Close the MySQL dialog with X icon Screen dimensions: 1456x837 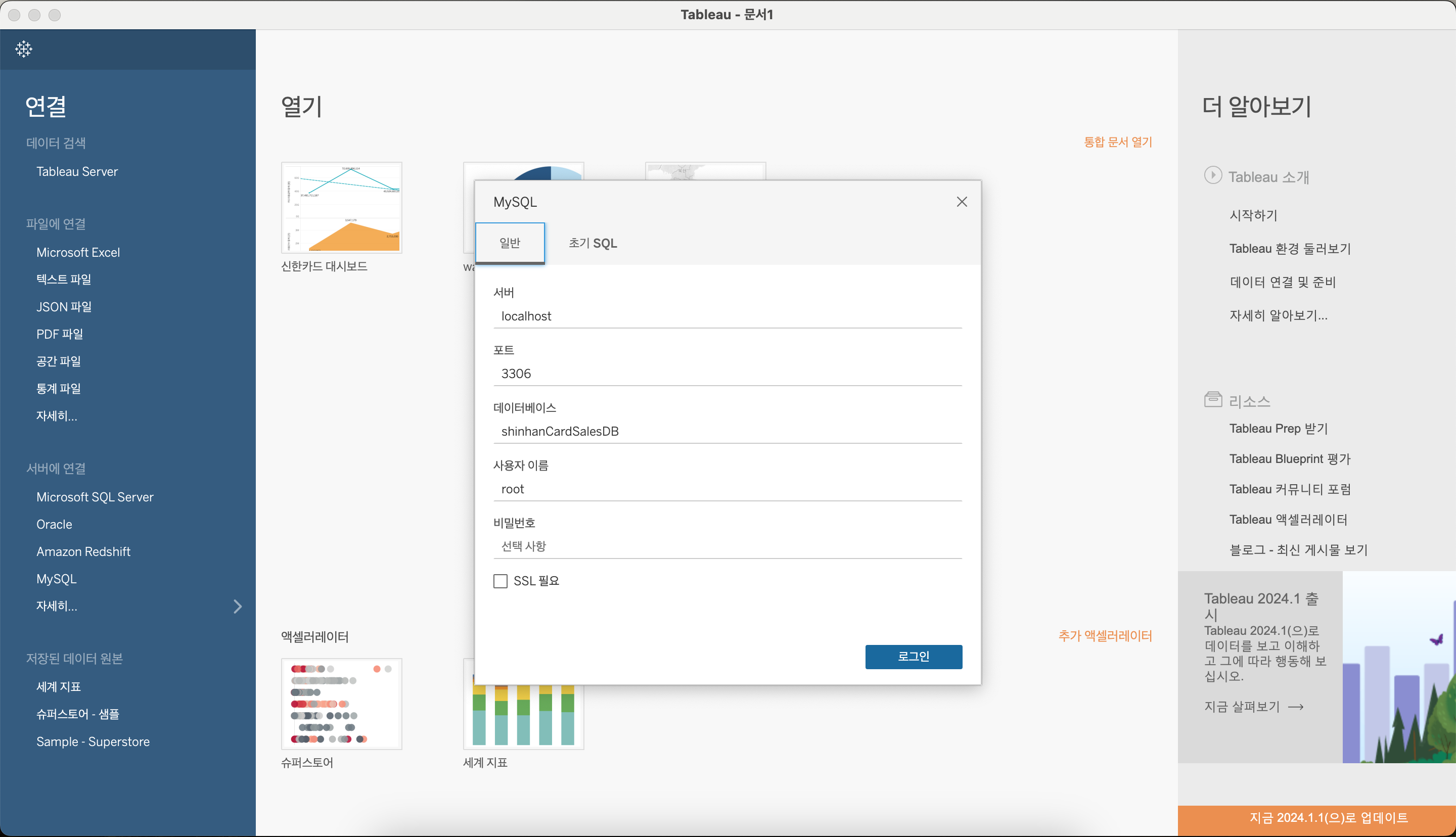(962, 202)
